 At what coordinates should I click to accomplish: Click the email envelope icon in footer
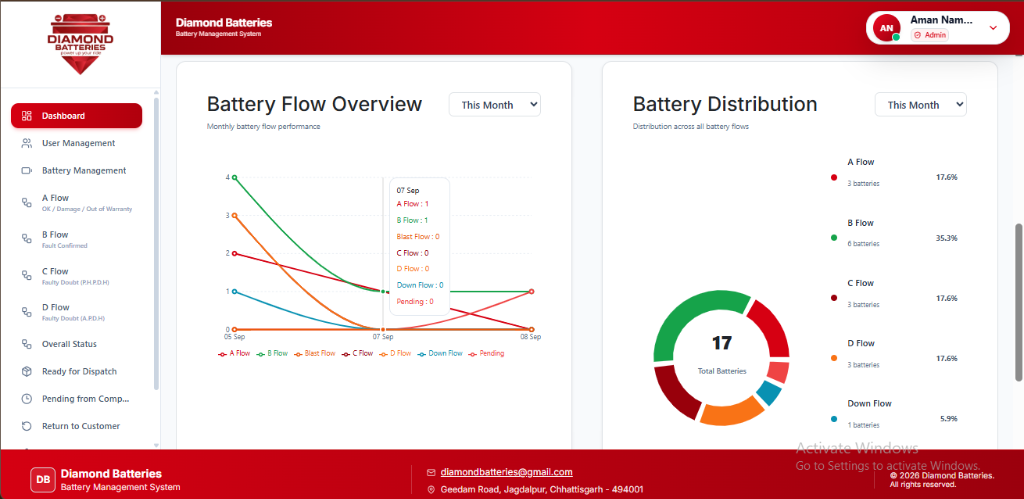(x=431, y=472)
